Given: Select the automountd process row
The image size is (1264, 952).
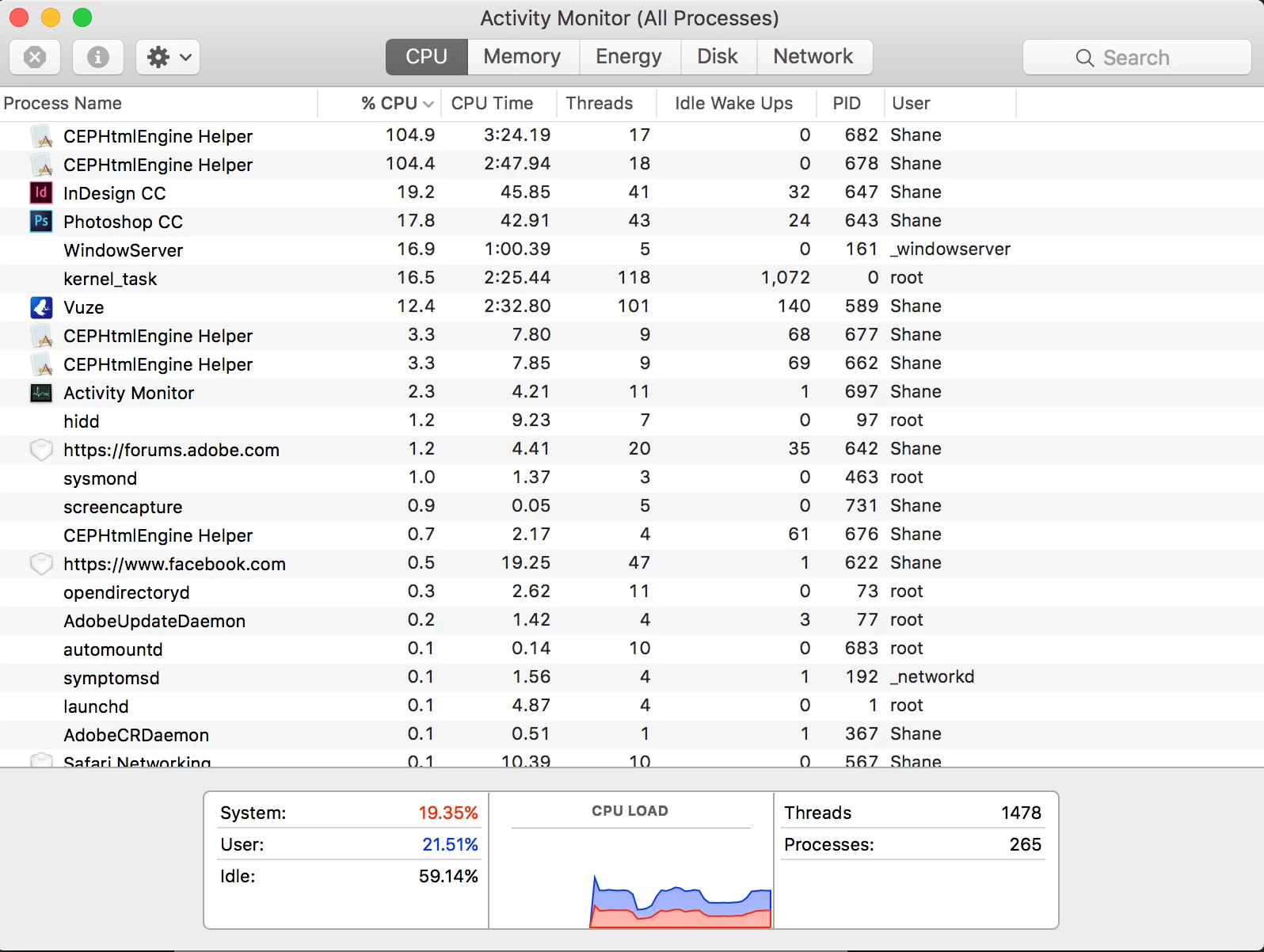Looking at the screenshot, I should click(x=632, y=649).
